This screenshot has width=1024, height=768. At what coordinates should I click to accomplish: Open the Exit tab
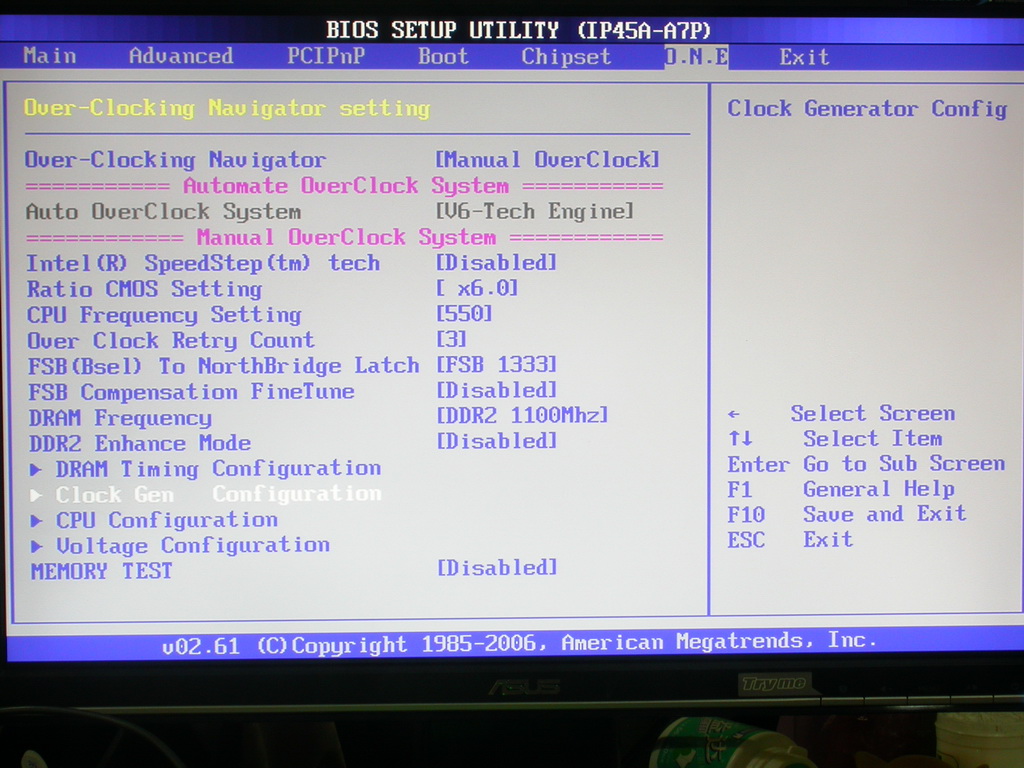pos(804,57)
